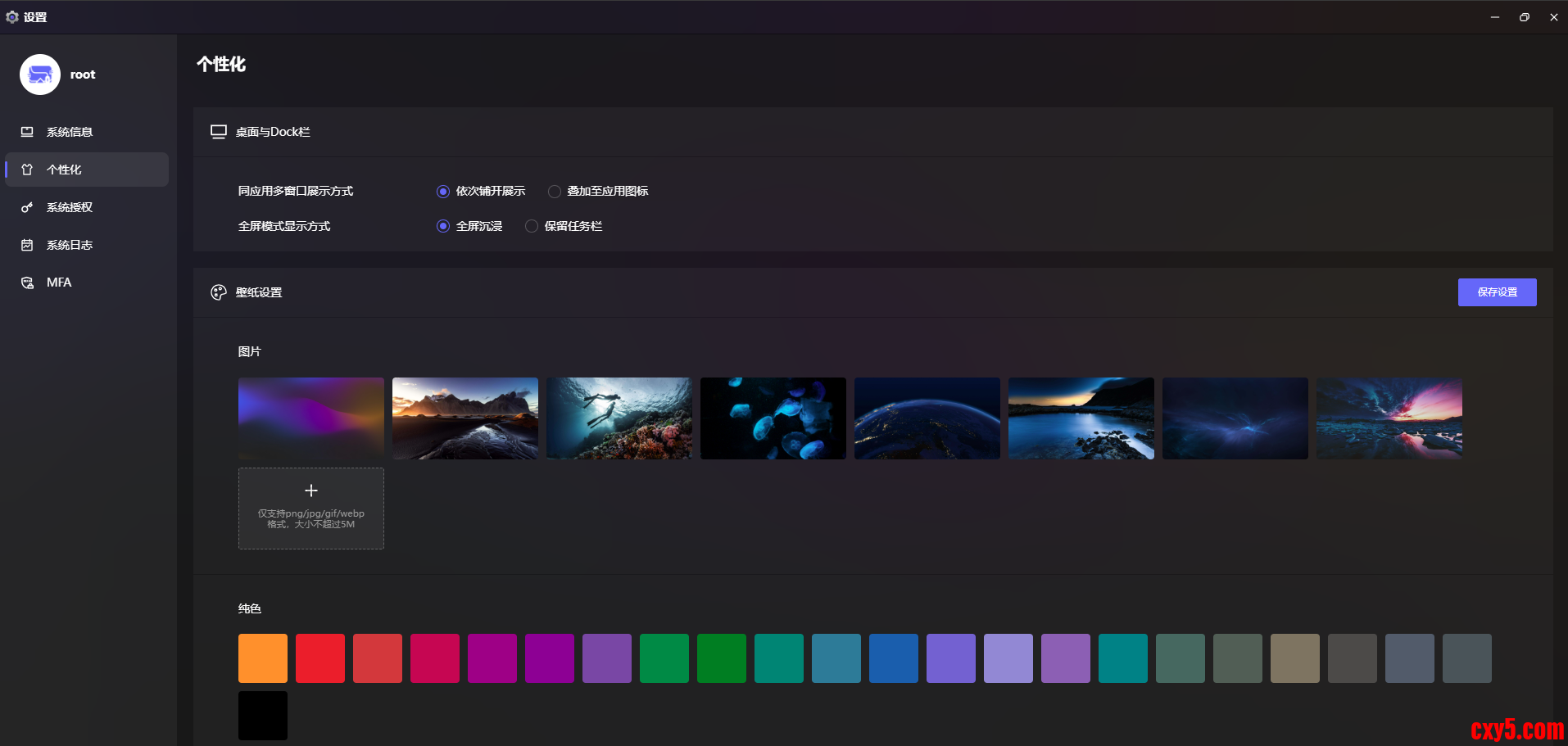The height and width of the screenshot is (746, 1568).
Task: Select the 依次铺开展示 radio option
Action: [x=443, y=192]
